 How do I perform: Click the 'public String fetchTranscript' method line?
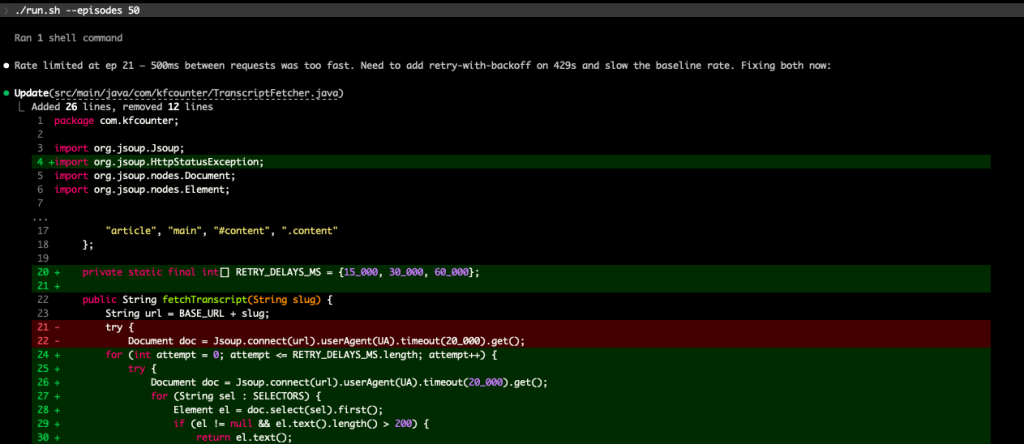point(208,299)
